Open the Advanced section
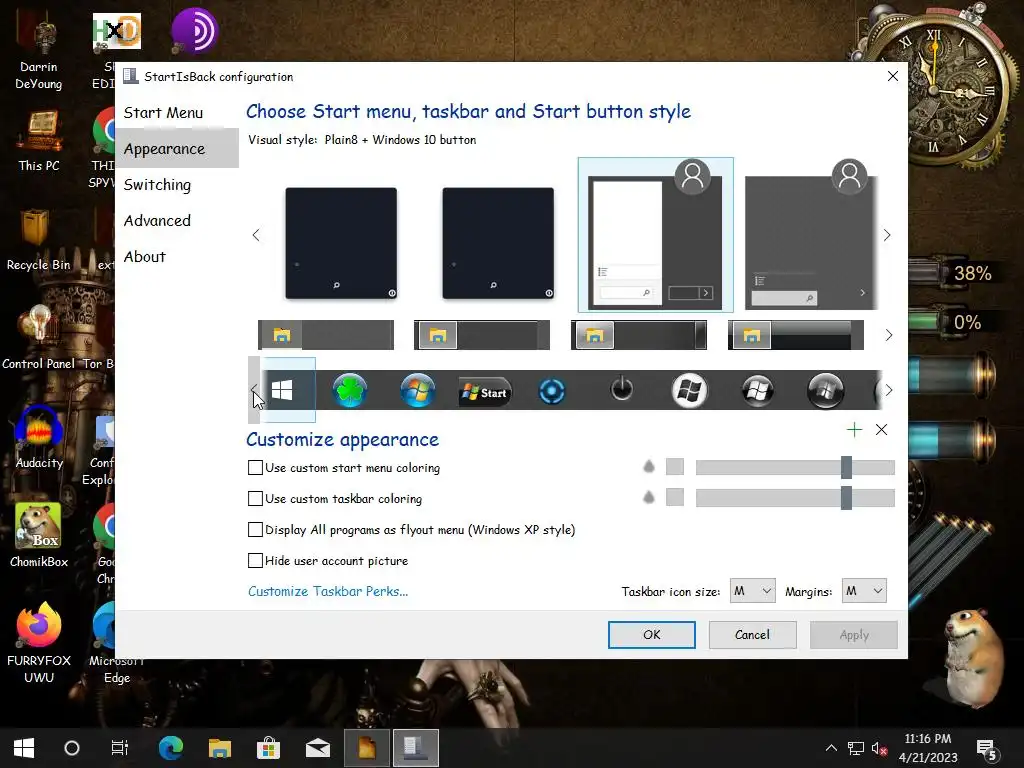 157,221
